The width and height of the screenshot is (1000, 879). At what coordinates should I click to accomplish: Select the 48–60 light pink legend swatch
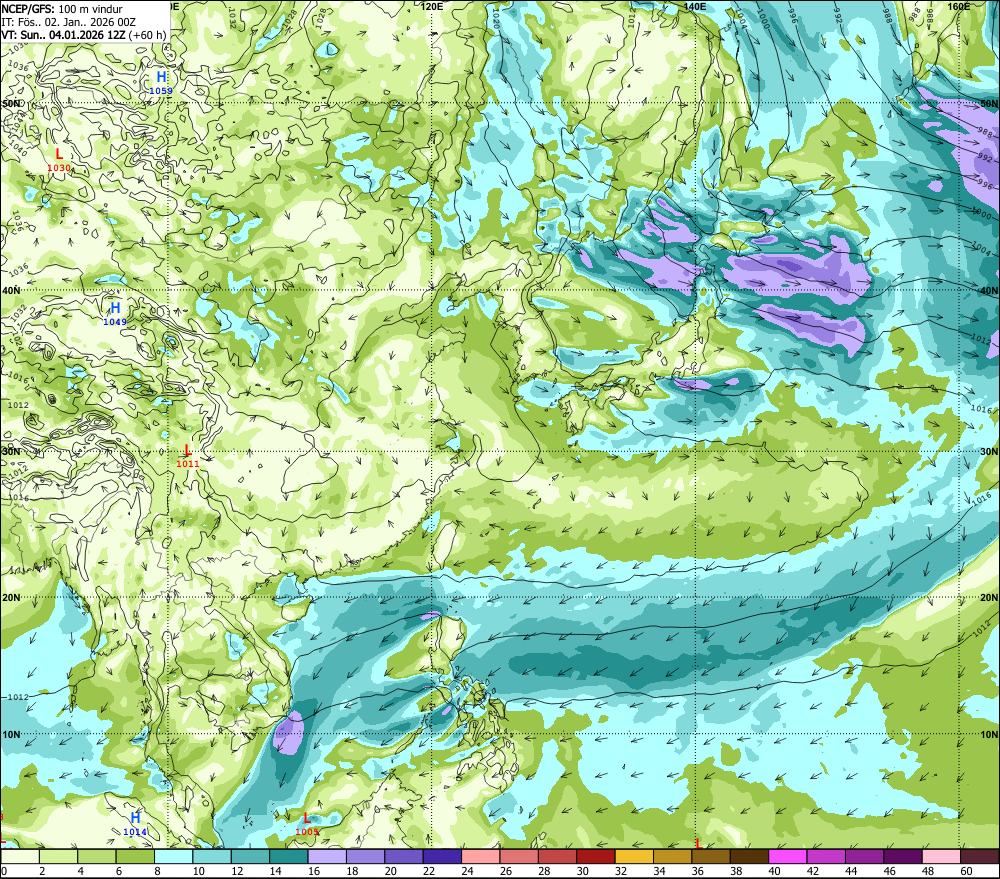(x=941, y=856)
